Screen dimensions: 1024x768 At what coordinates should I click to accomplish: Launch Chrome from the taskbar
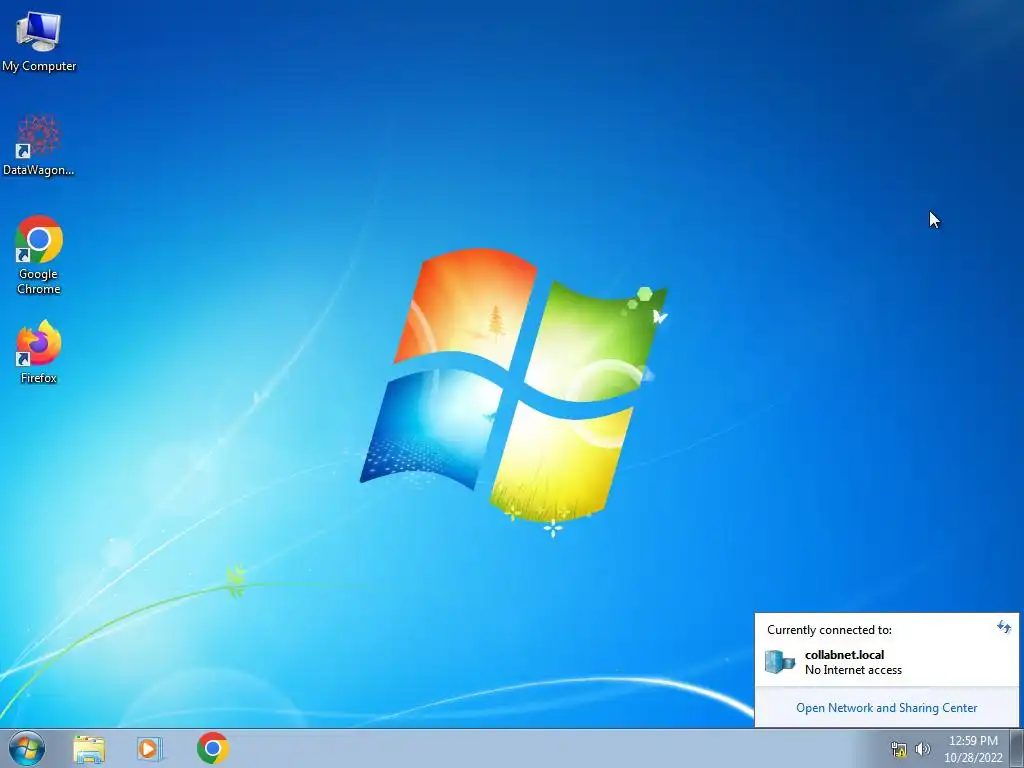(212, 748)
